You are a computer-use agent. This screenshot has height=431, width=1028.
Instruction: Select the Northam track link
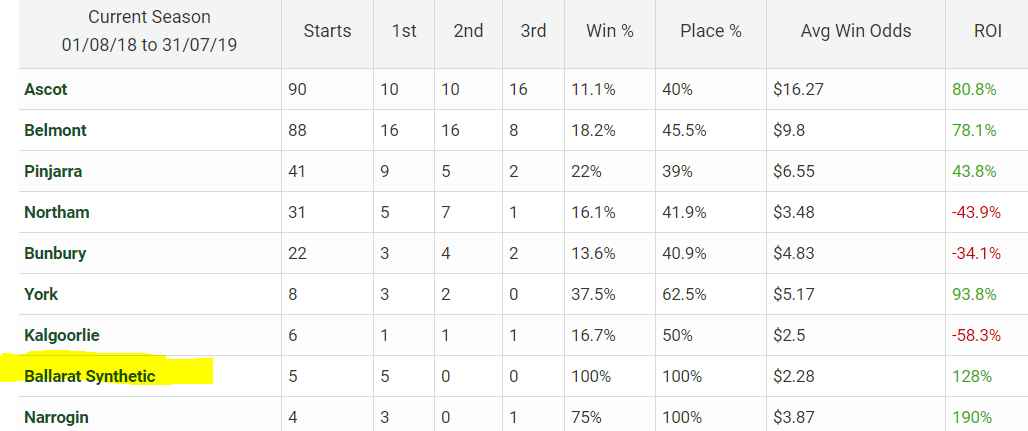(56, 212)
